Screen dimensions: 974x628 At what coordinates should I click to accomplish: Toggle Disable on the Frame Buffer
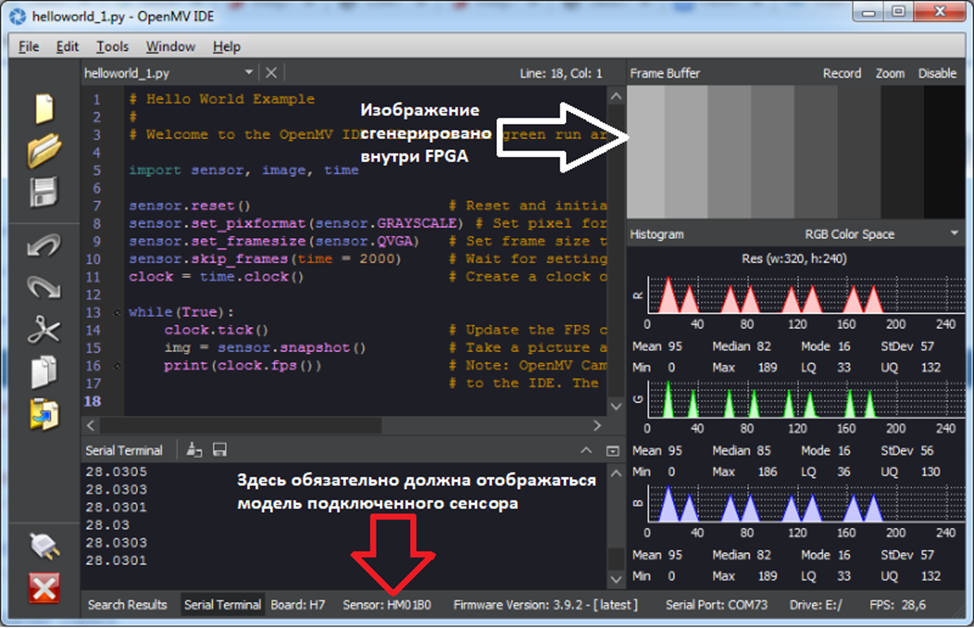pyautogui.click(x=937, y=73)
